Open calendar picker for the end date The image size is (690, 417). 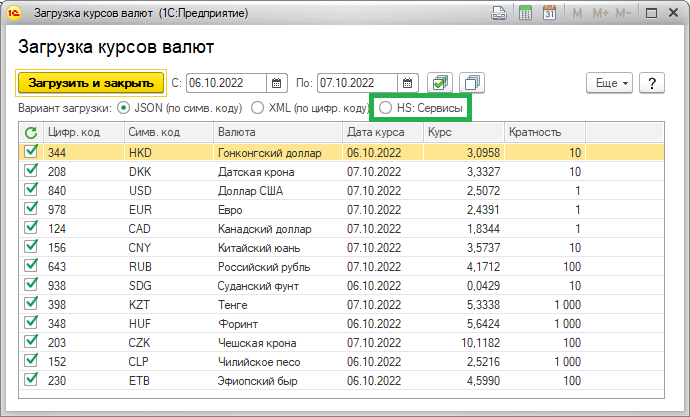(407, 83)
